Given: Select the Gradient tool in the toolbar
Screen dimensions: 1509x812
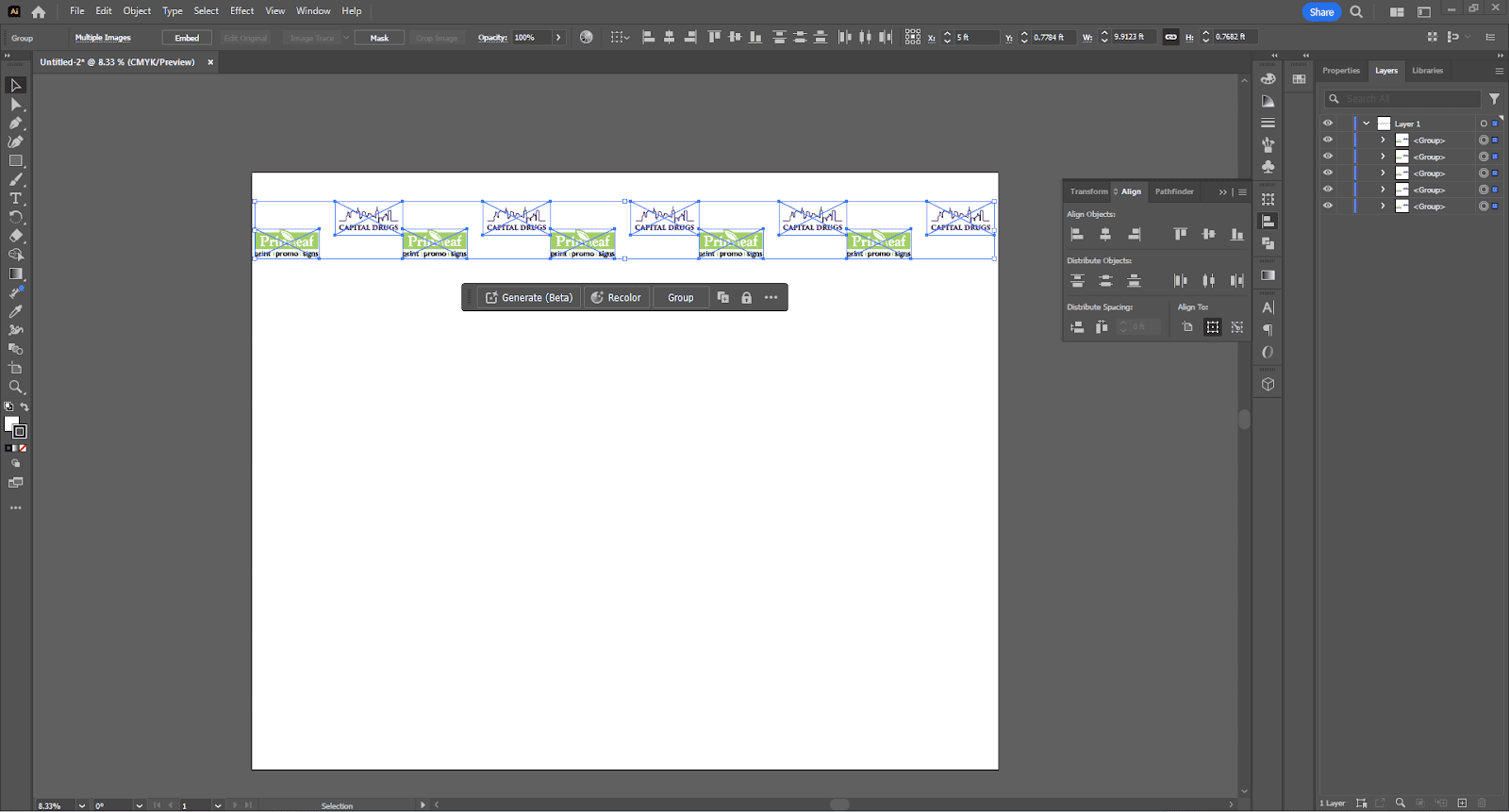Looking at the screenshot, I should click(16, 273).
